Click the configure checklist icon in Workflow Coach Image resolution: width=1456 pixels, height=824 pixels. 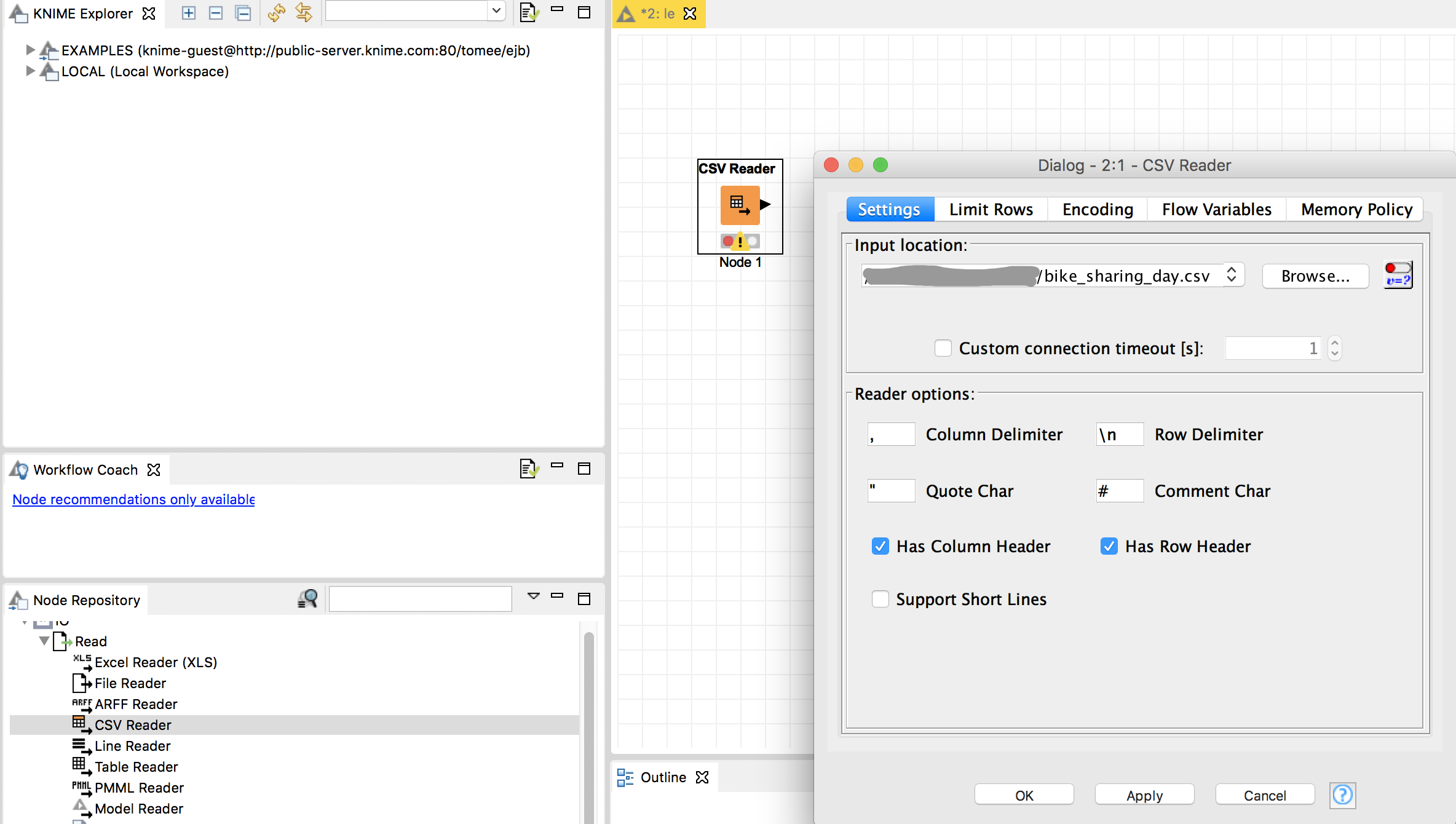(529, 469)
